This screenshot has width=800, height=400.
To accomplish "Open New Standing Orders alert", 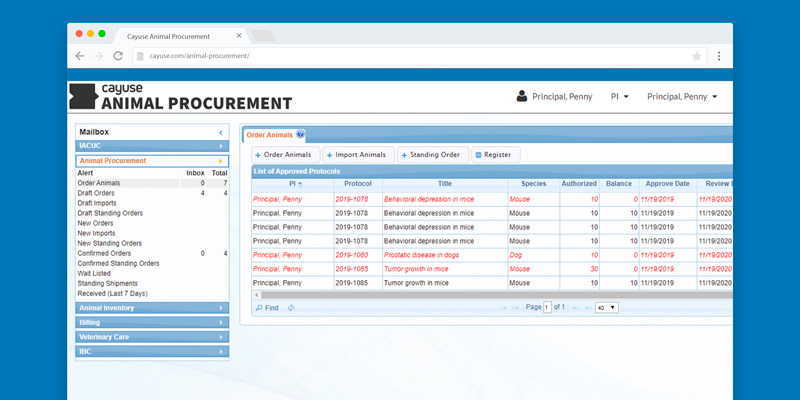I will point(110,243).
